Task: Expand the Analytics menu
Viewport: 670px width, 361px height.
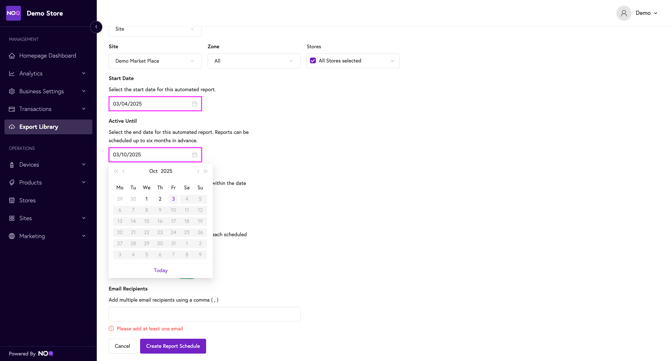Action: [x=84, y=73]
